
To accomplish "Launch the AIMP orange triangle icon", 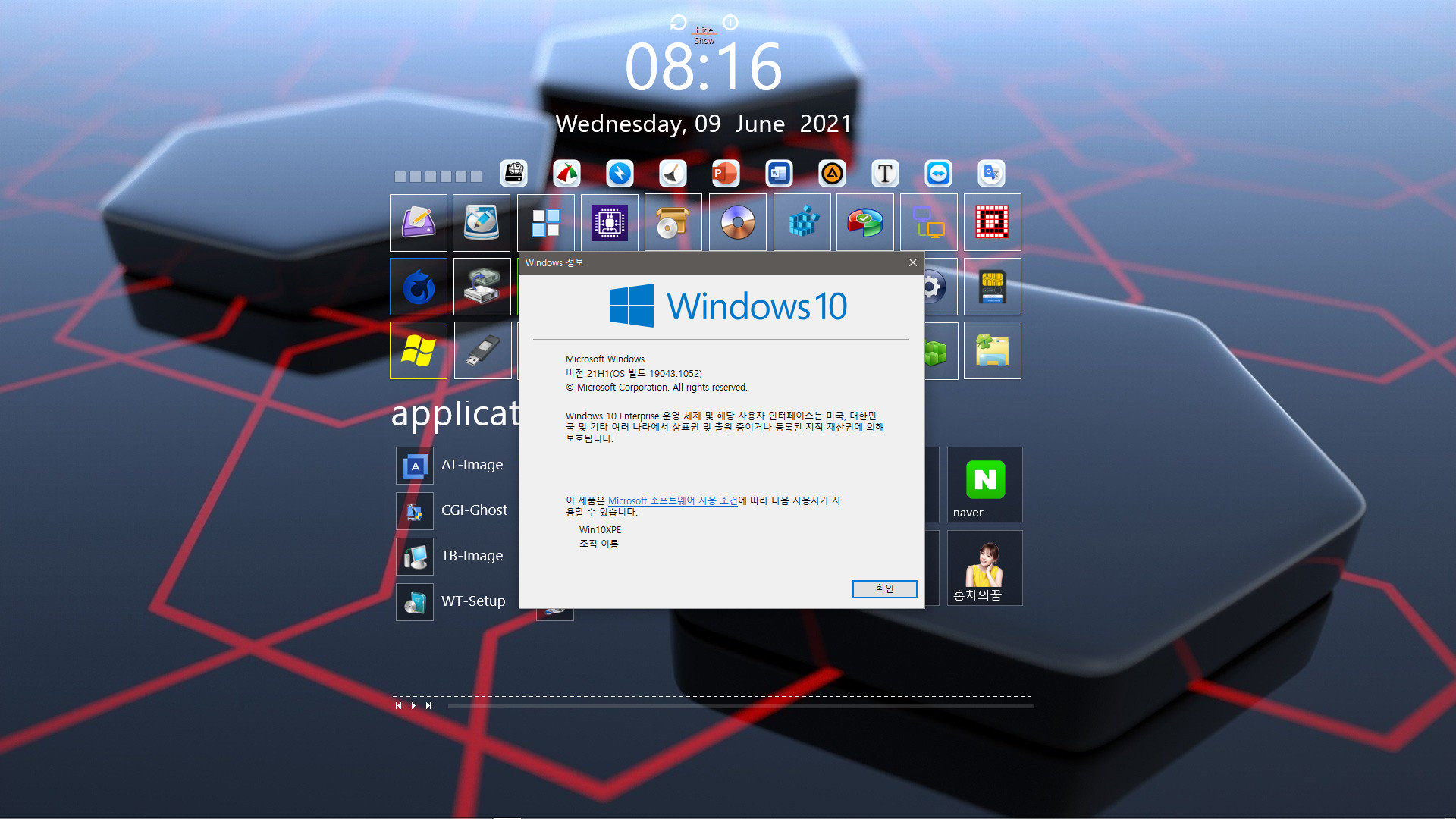I will point(832,174).
